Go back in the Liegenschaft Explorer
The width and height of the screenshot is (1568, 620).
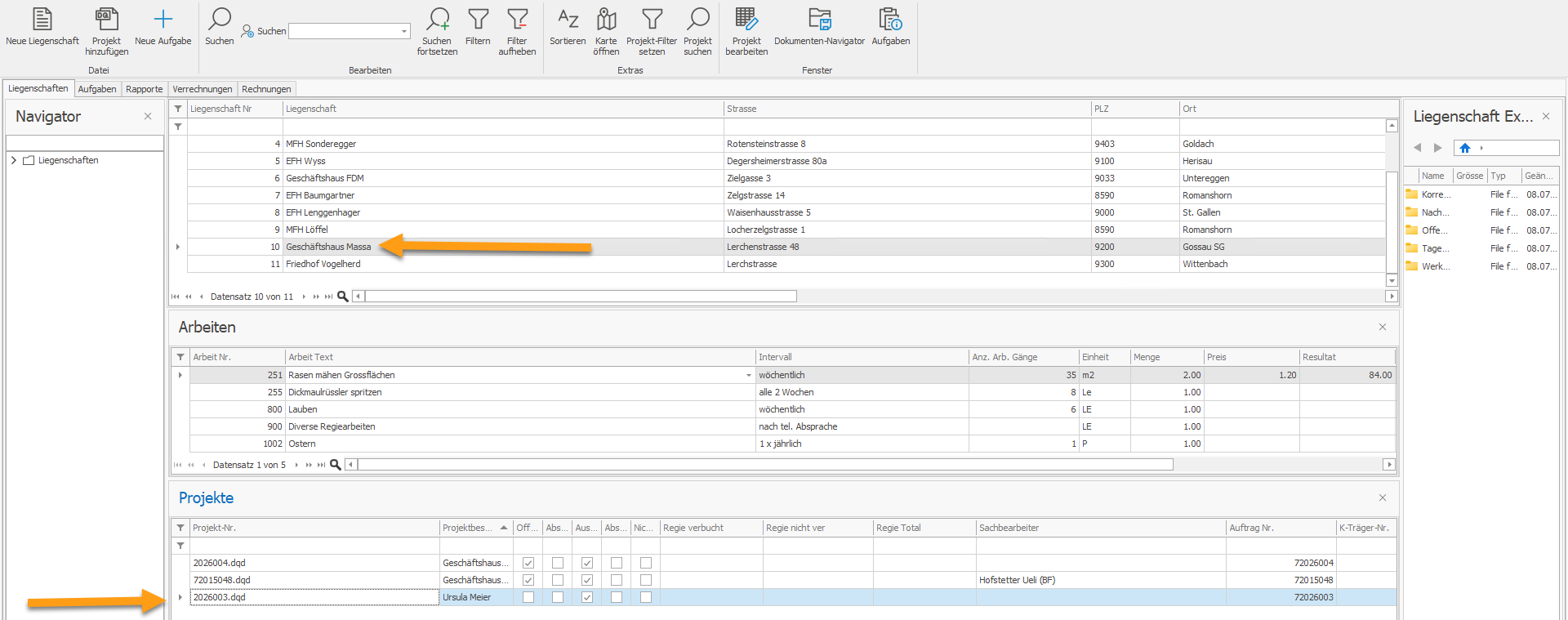coord(1418,148)
